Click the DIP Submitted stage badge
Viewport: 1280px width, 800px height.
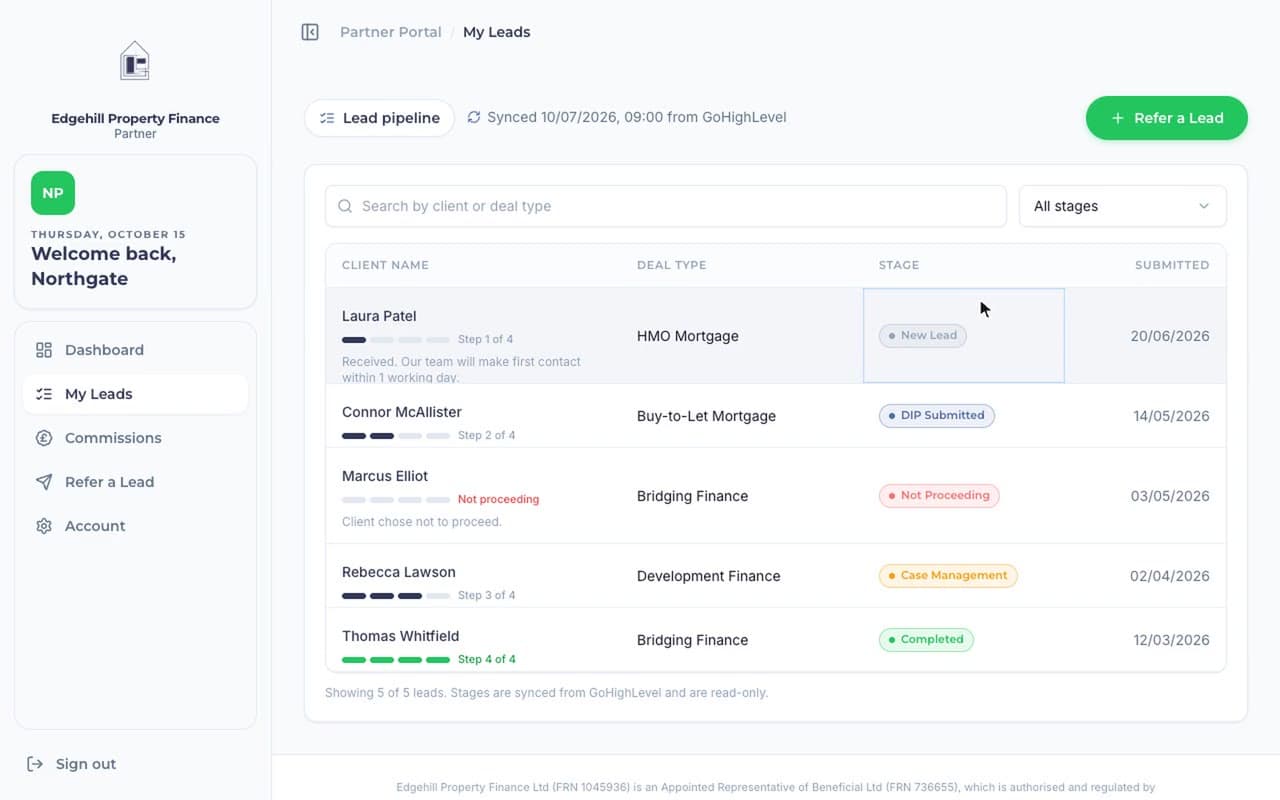point(936,416)
